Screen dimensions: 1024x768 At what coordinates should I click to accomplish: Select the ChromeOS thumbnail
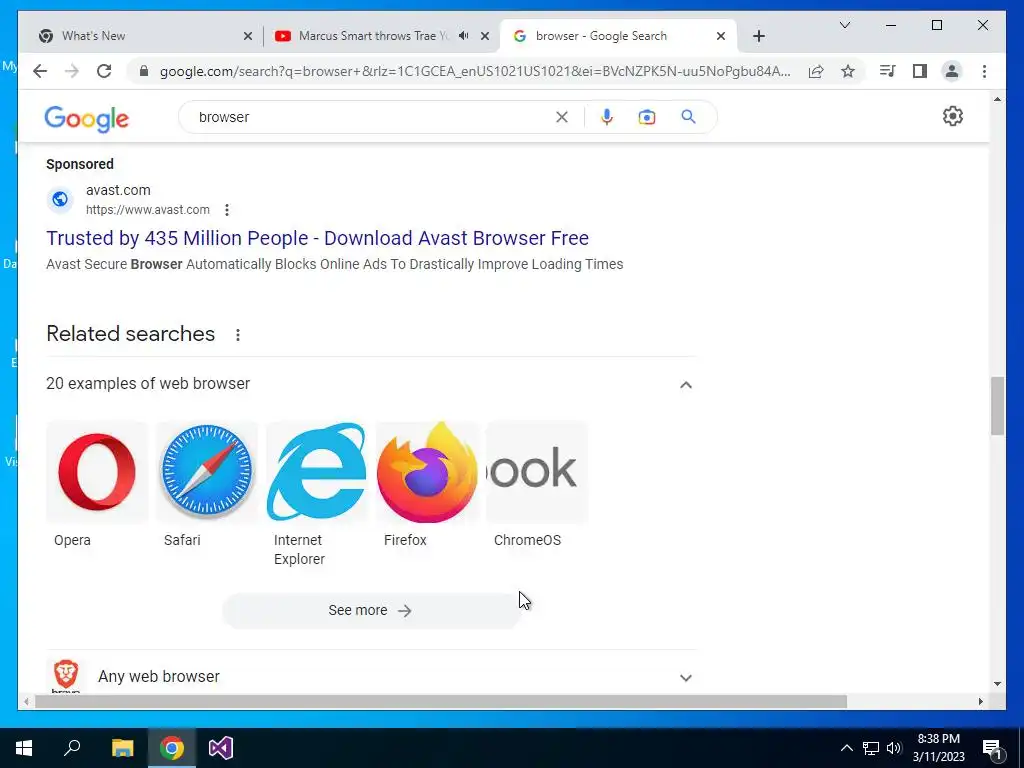coord(536,472)
